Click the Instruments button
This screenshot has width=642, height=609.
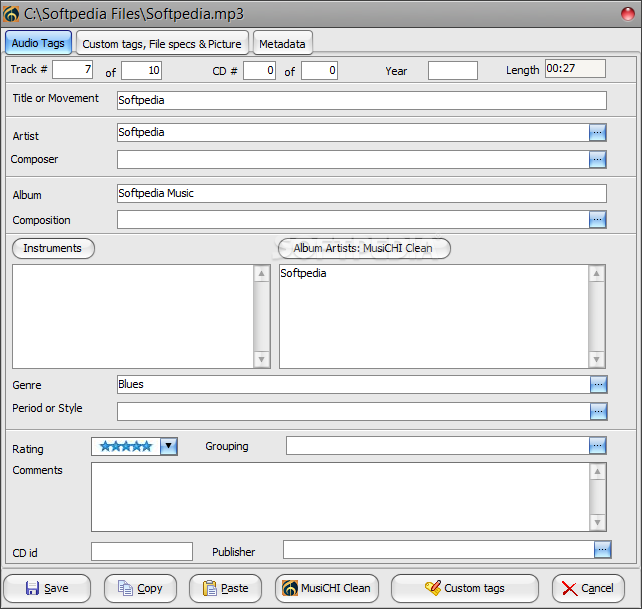[53, 248]
